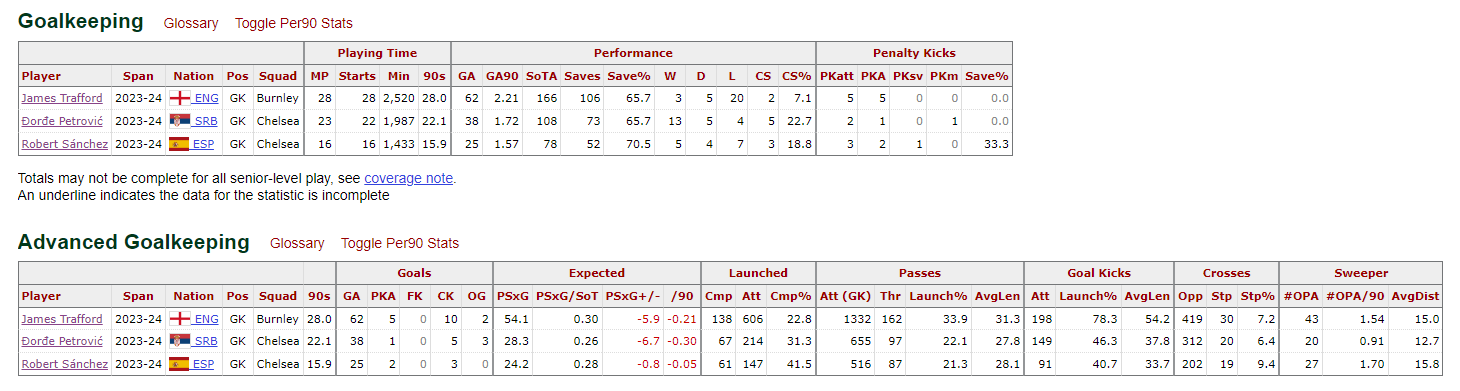Click the Spain flag in Goalkeeping table
The height and width of the screenshot is (391, 1460).
[180, 144]
